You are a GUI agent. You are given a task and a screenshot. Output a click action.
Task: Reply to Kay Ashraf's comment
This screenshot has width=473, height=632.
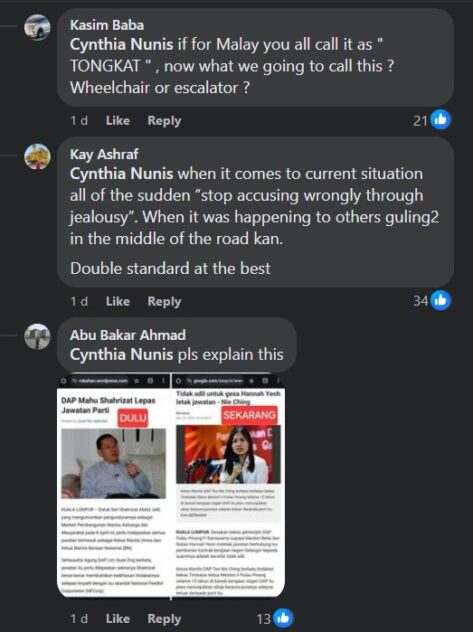pos(164,301)
